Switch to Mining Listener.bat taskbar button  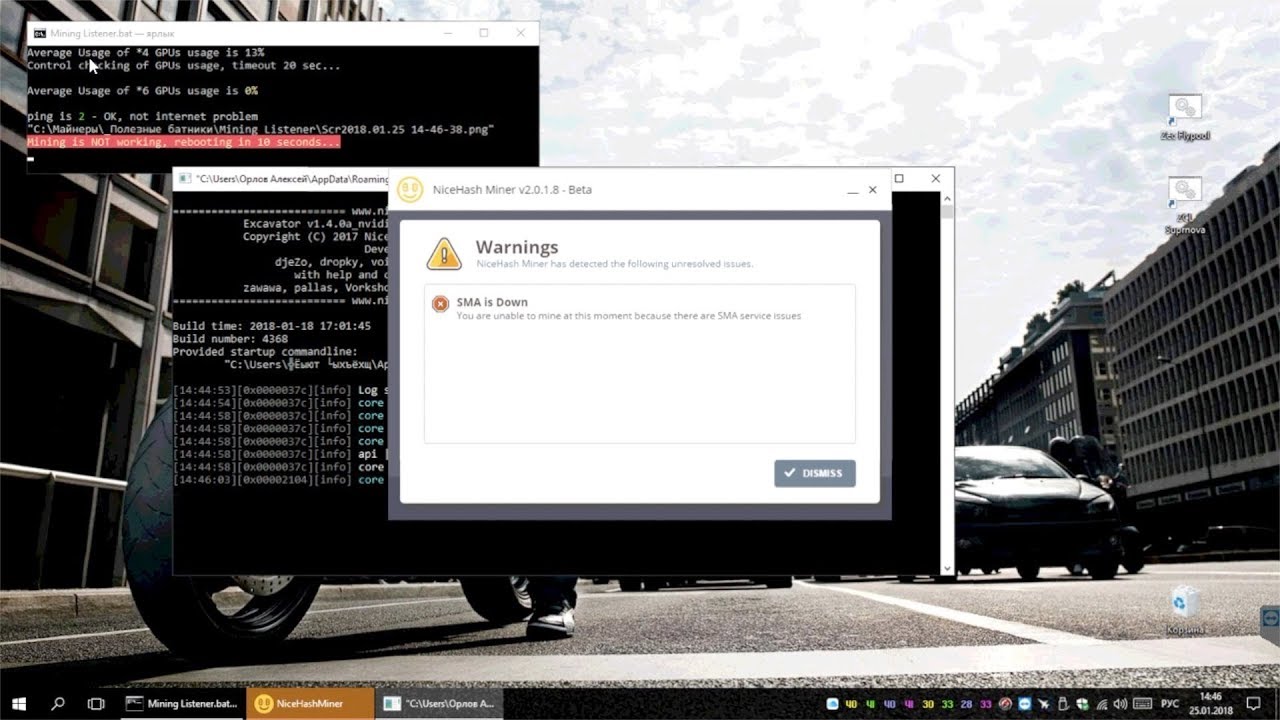click(x=182, y=704)
